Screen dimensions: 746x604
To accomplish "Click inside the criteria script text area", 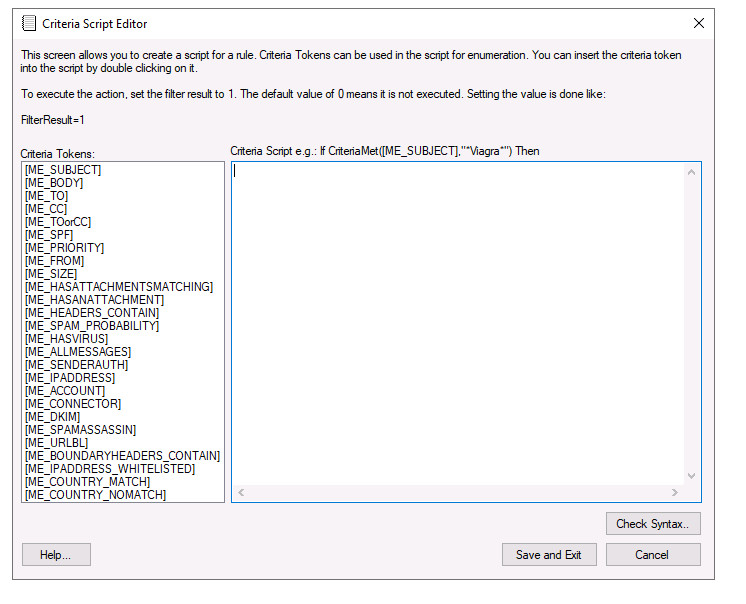I will (458, 320).
